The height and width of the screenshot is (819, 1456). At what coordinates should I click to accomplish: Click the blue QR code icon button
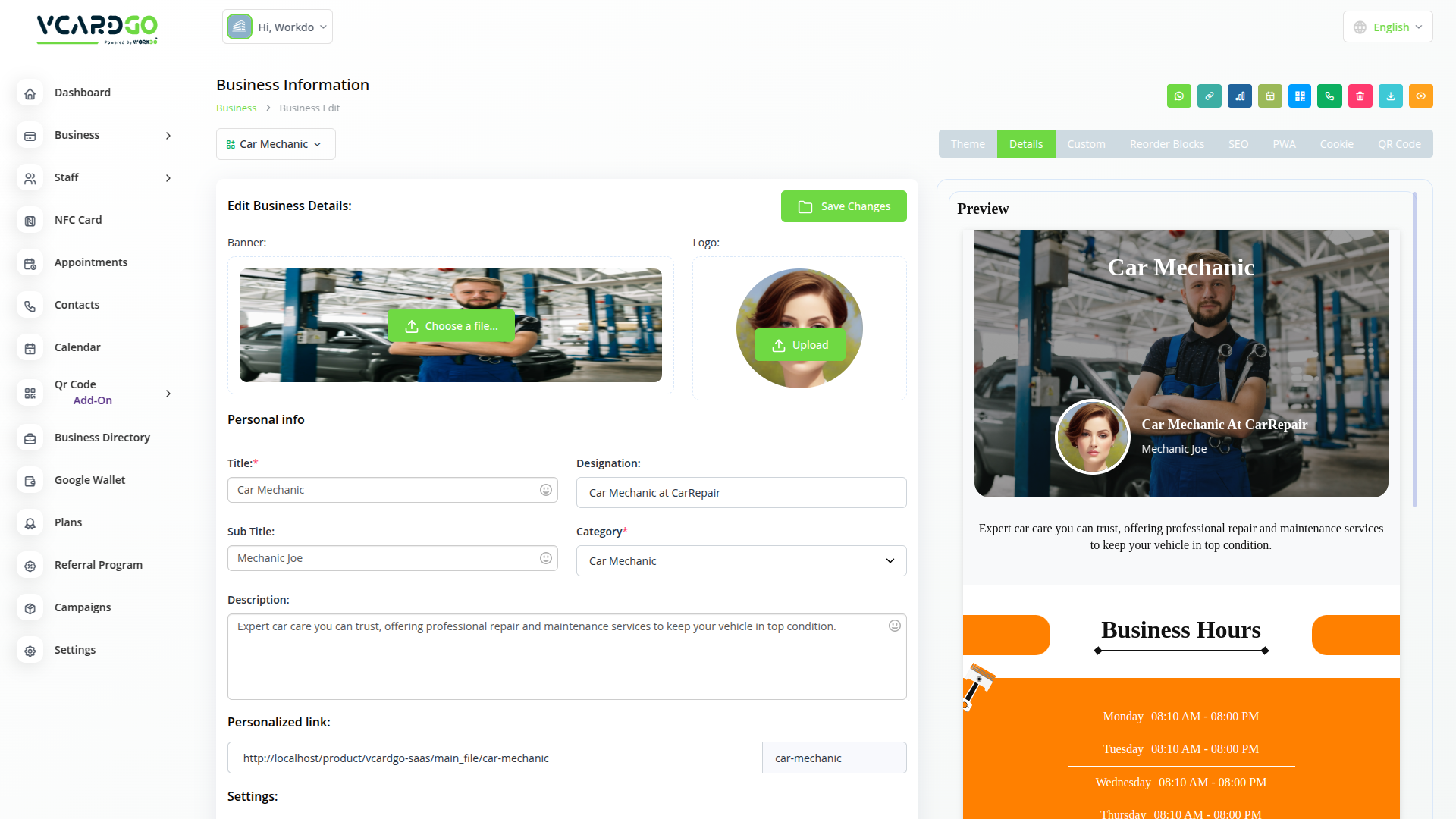click(x=1300, y=96)
